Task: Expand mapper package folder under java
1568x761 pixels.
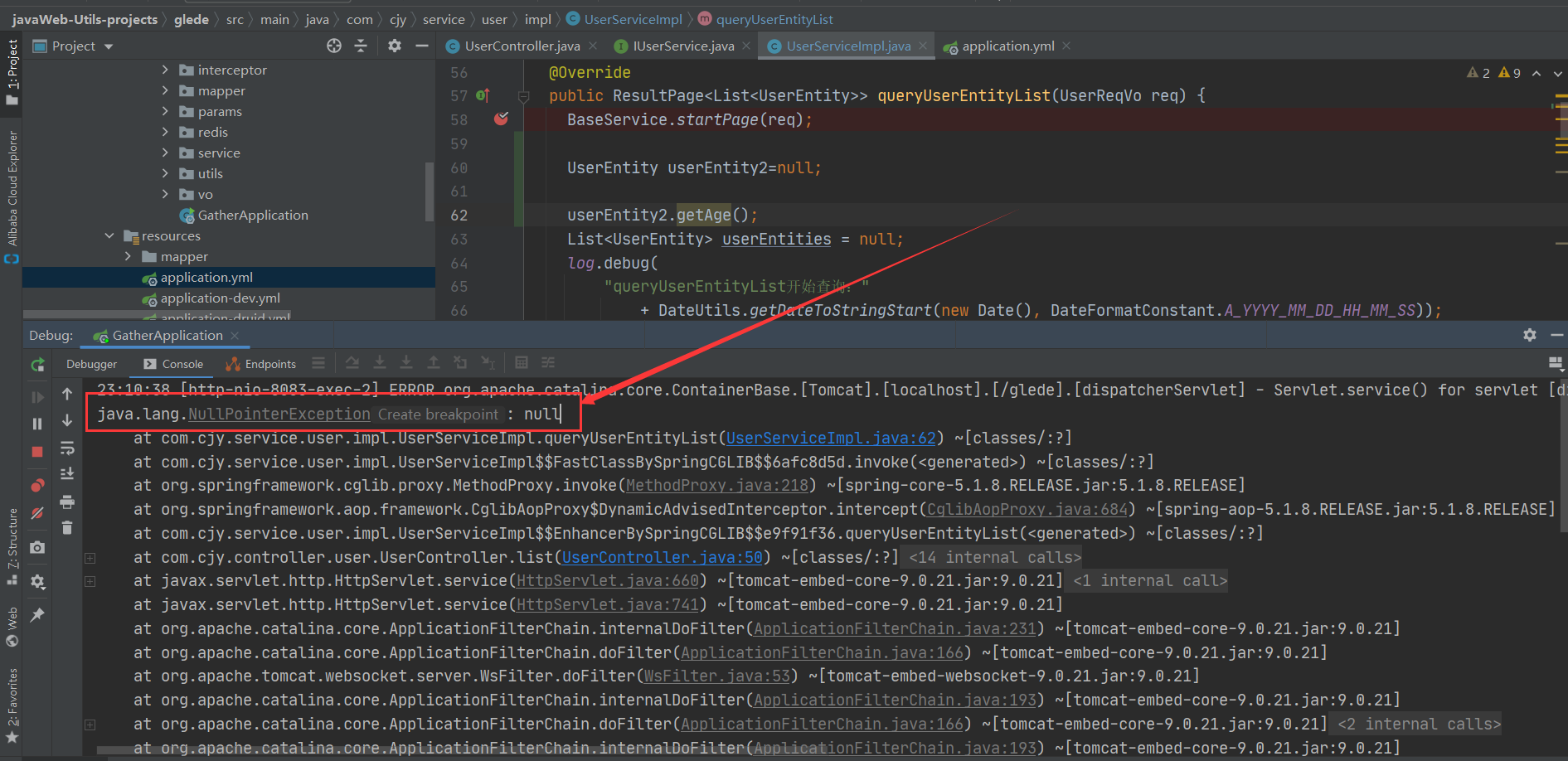Action: click(x=165, y=90)
